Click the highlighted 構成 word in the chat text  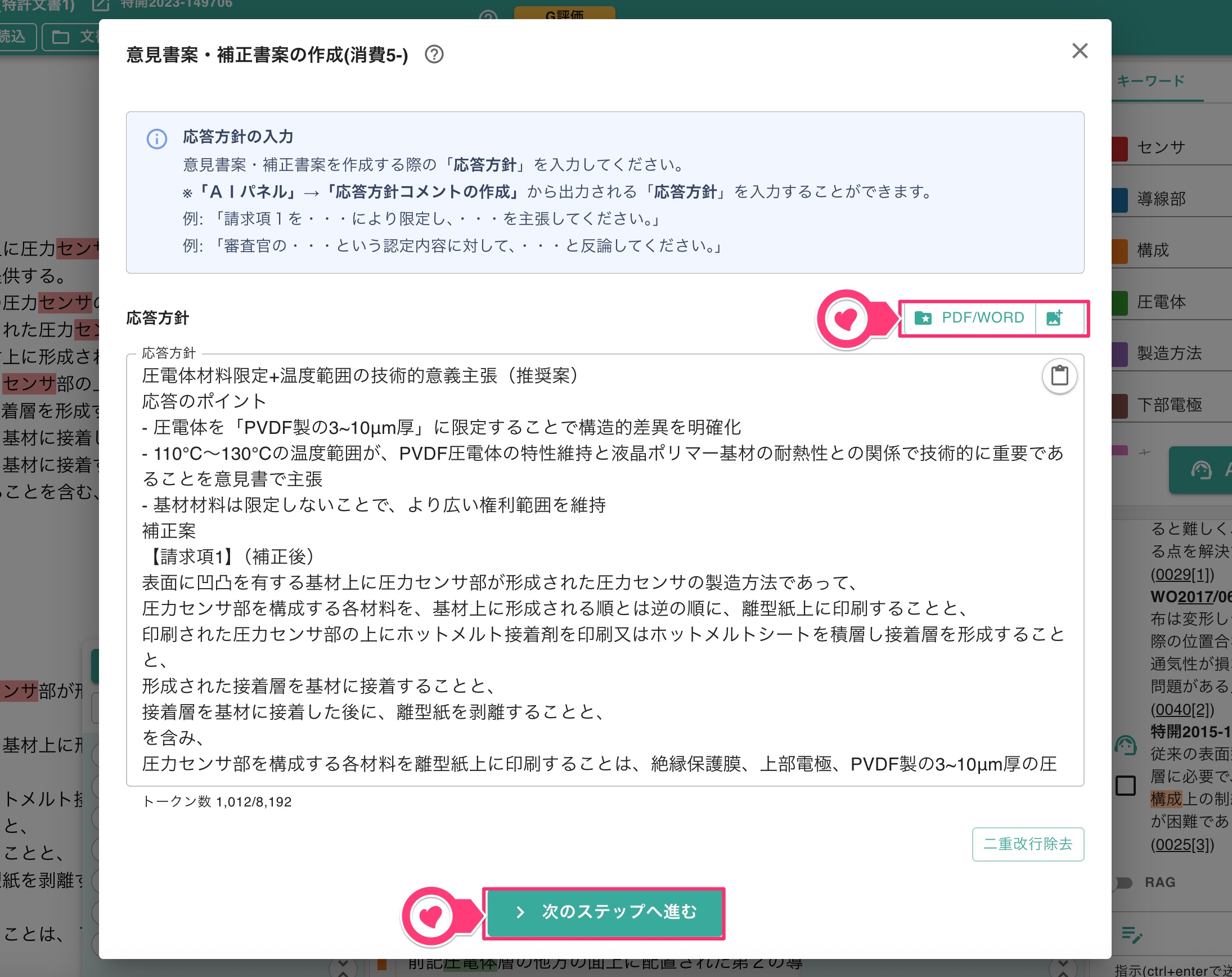coord(1166,799)
